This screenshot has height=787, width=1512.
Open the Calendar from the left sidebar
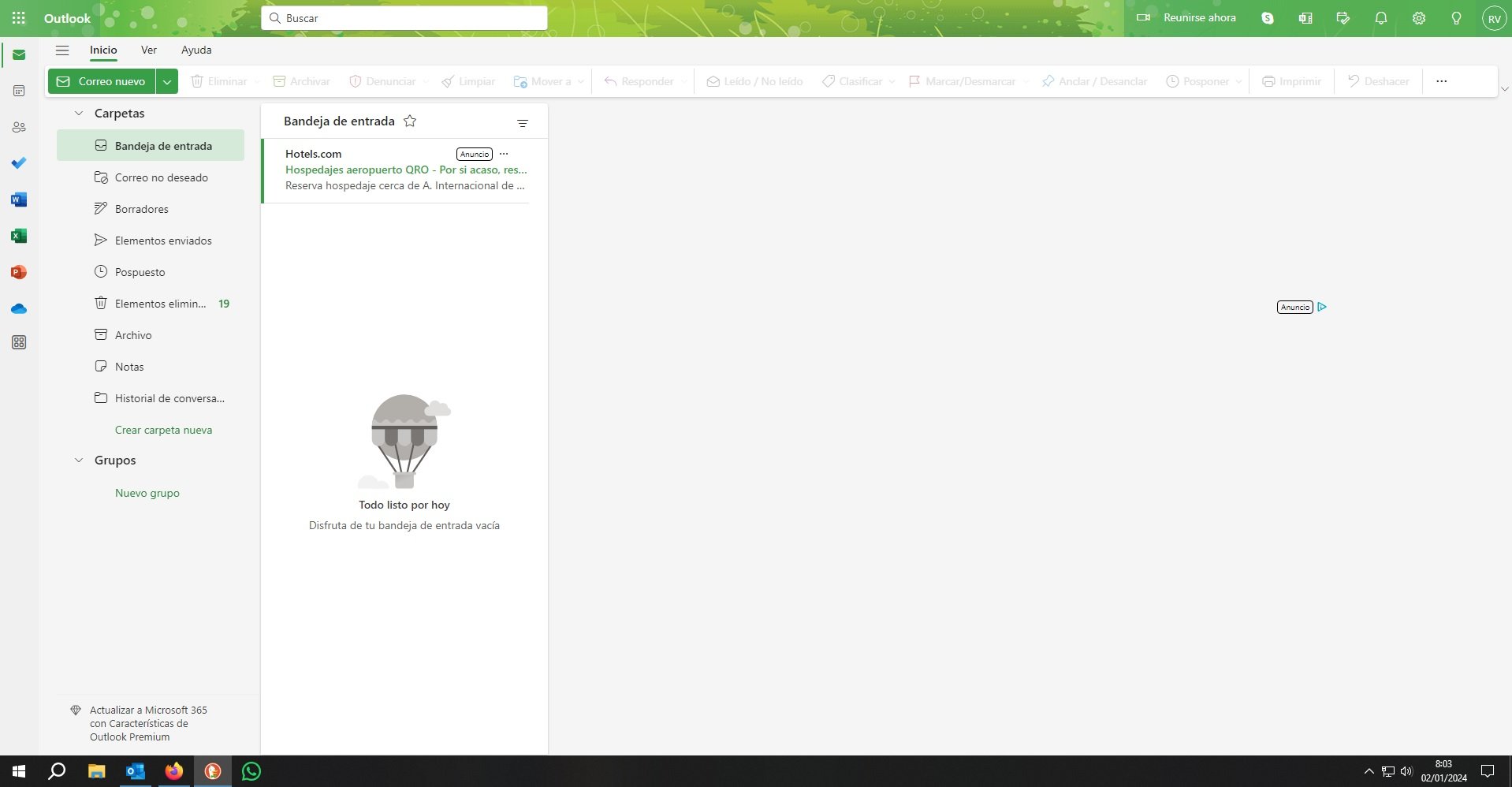point(19,91)
